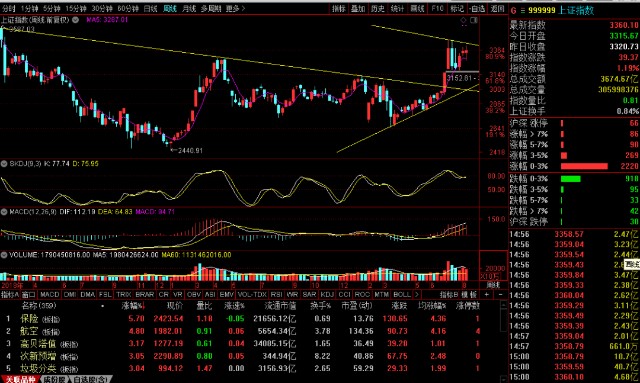Open the F10 company info button
This screenshot has width=640, height=383.
pyautogui.click(x=437, y=8)
